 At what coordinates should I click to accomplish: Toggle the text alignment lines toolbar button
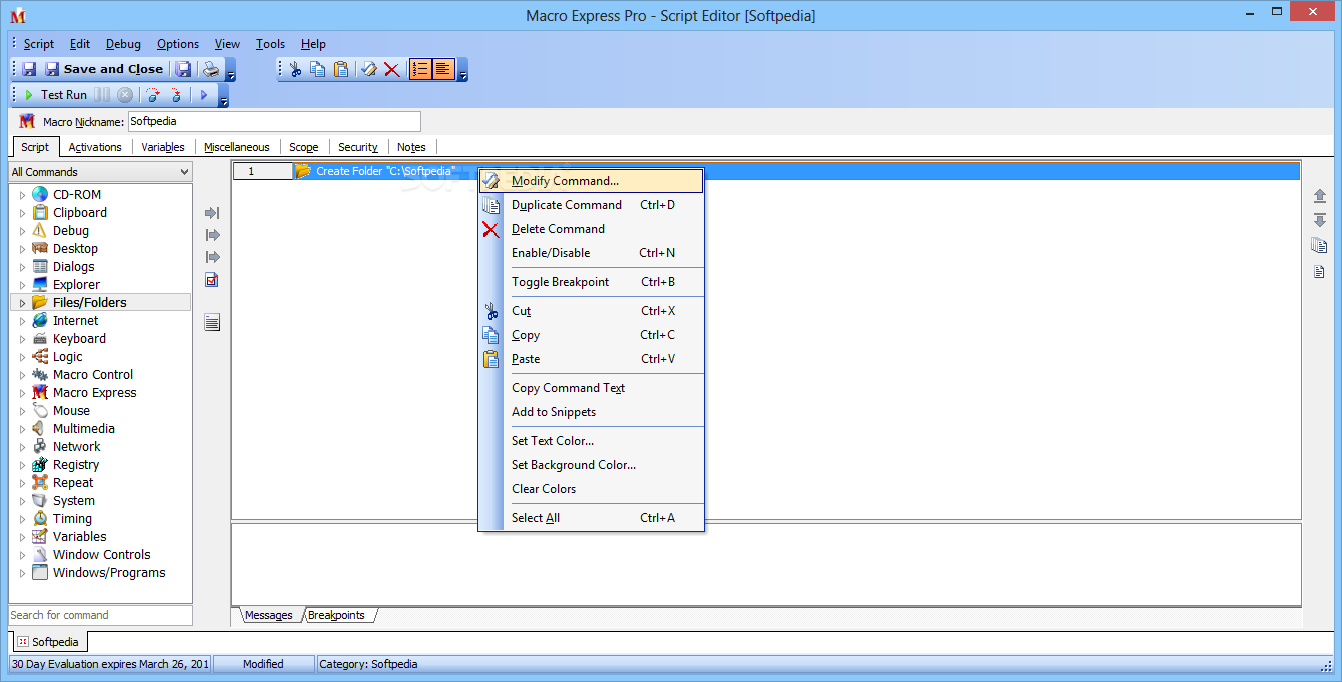point(443,69)
